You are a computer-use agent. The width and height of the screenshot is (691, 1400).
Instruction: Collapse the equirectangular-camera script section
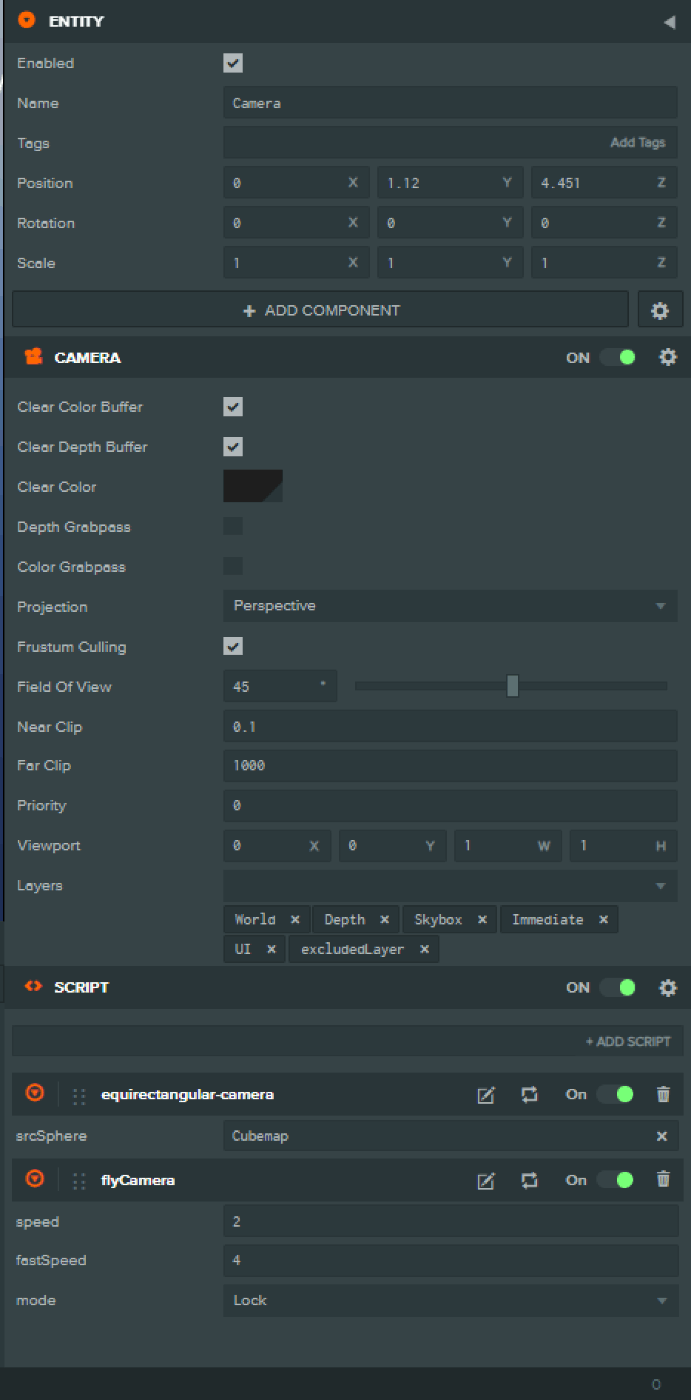point(35,1094)
